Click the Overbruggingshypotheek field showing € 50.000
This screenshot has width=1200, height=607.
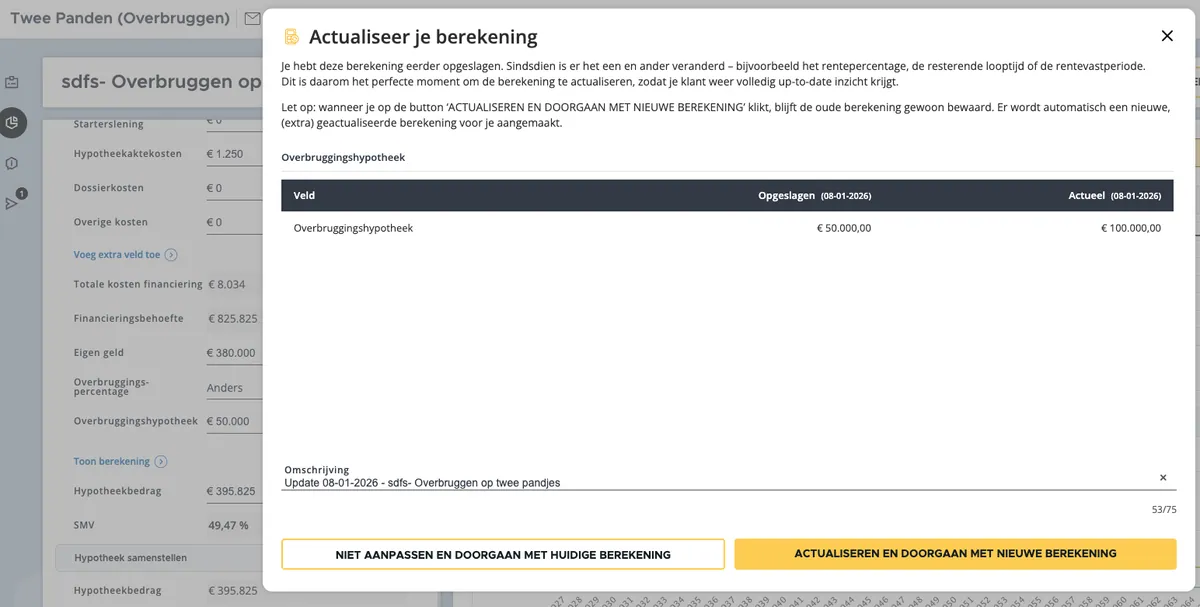pyautogui.click(x=233, y=422)
